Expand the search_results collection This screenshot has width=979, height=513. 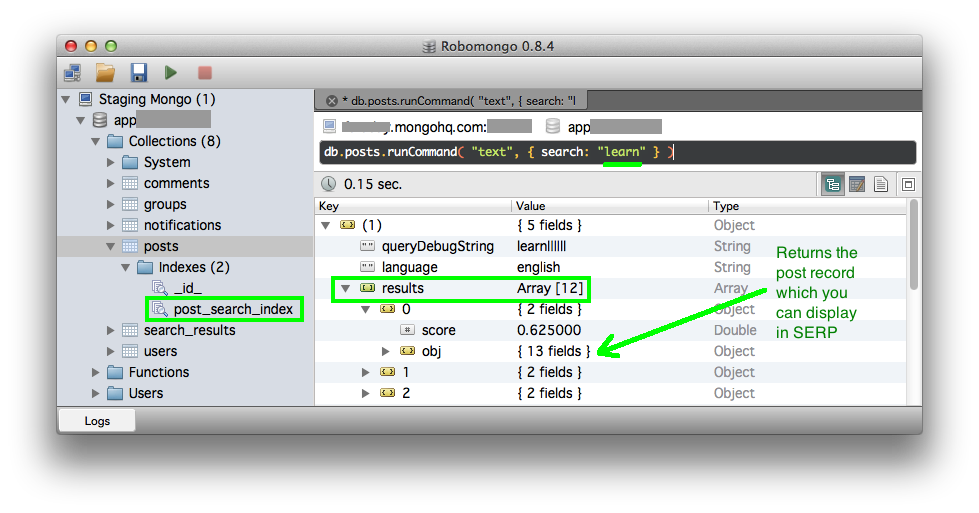[x=111, y=330]
